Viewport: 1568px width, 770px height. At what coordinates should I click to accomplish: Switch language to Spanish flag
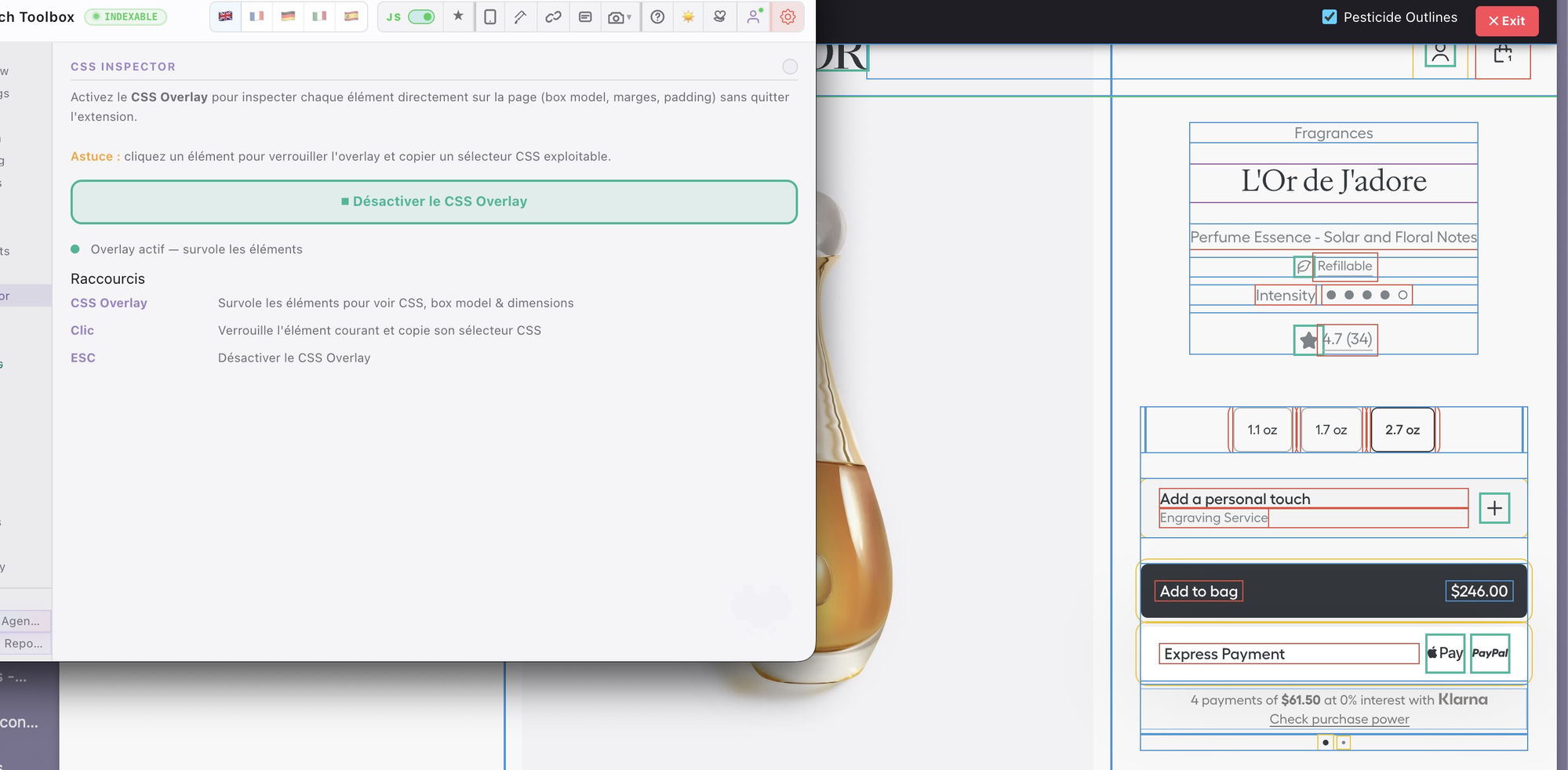[x=351, y=16]
